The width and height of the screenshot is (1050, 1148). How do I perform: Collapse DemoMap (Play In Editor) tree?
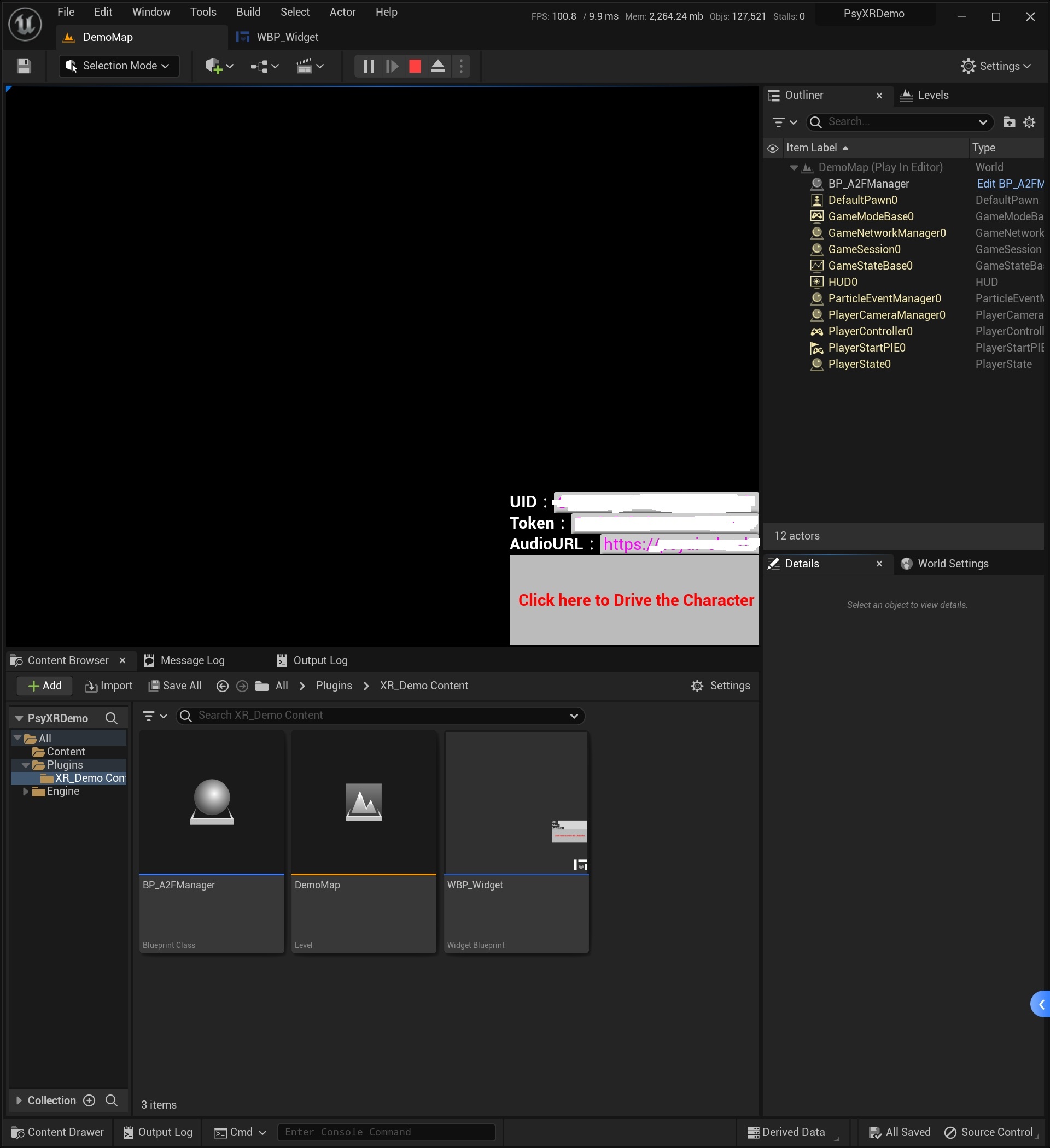point(793,167)
